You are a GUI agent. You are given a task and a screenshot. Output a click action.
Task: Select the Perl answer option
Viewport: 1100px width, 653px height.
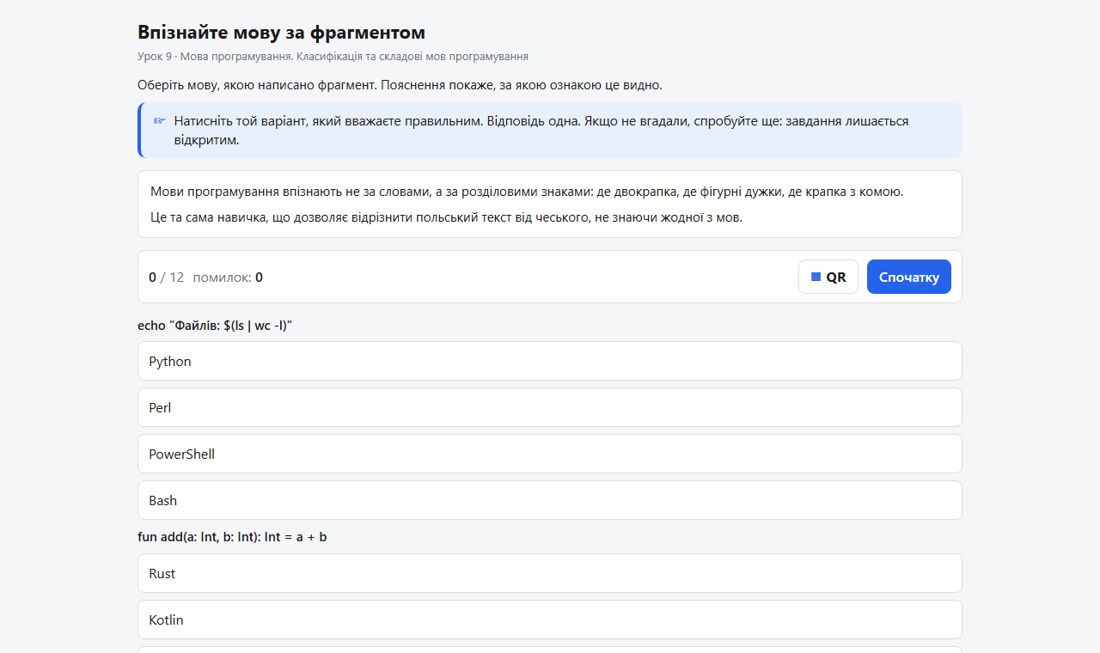[549, 408]
